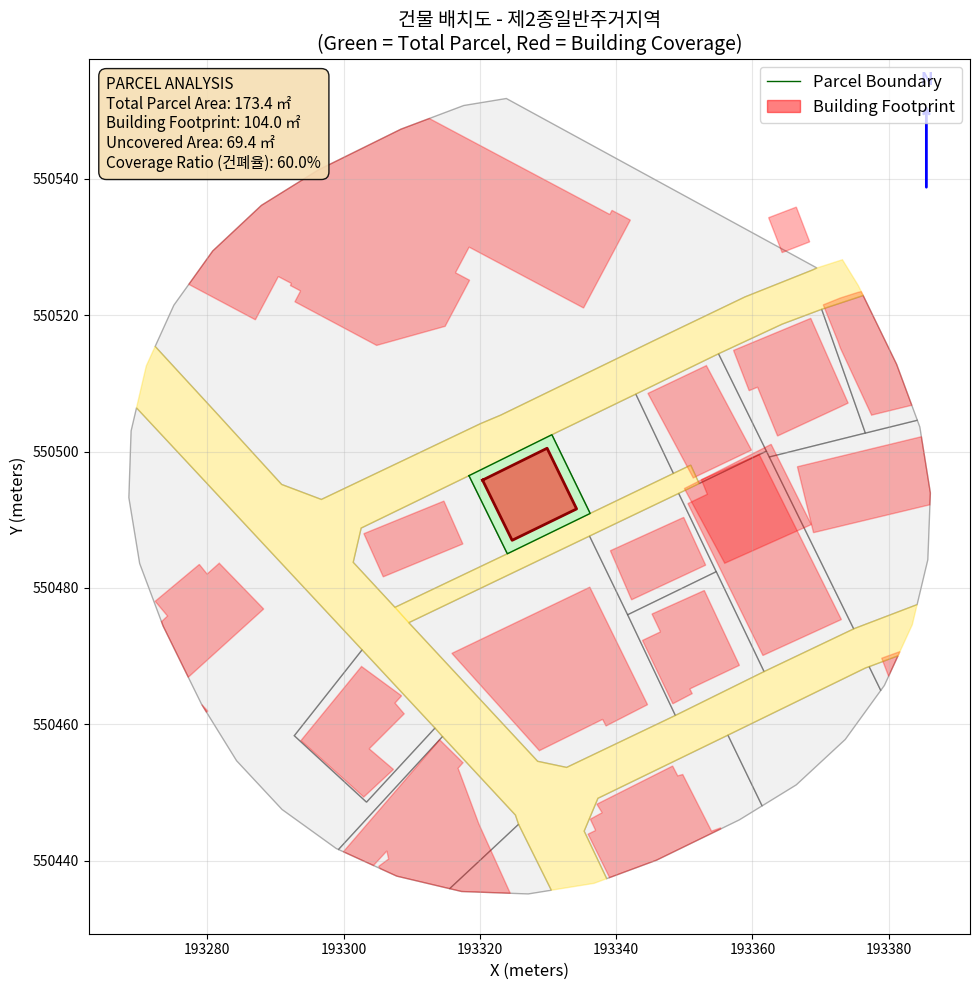Click the 550540 tick label on Y axis

pos(55,179)
